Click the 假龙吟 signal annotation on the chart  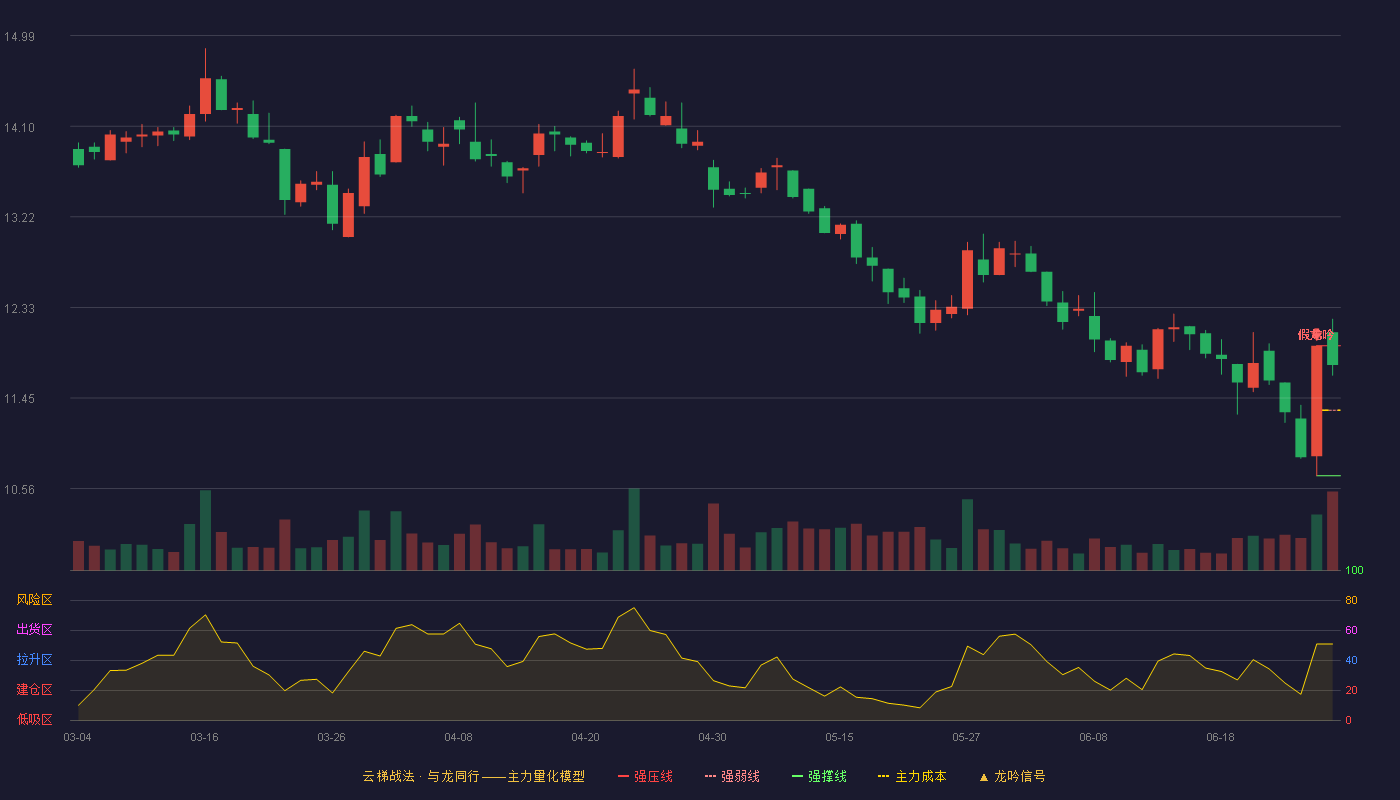point(1315,335)
